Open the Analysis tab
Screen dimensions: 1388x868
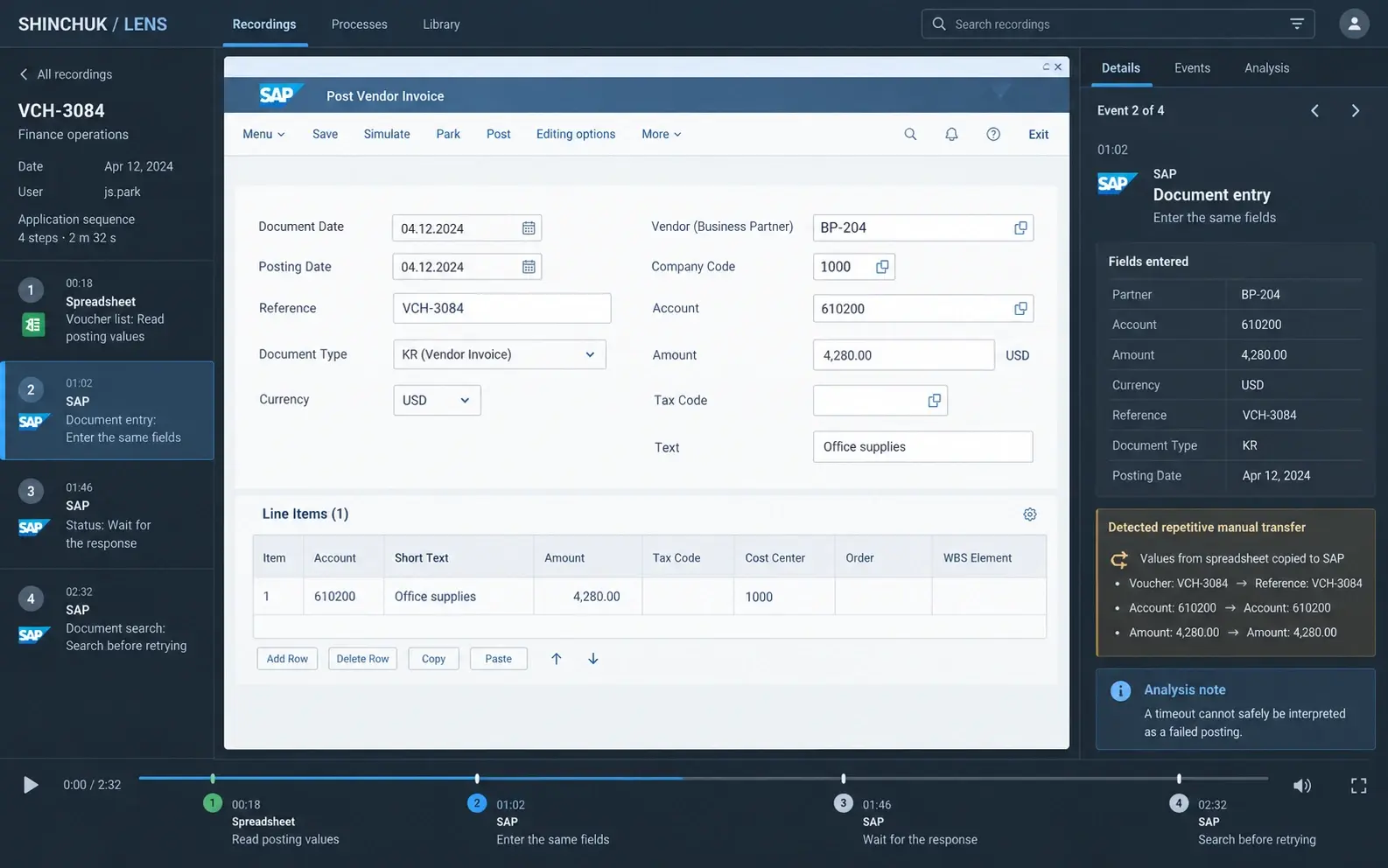click(1266, 68)
